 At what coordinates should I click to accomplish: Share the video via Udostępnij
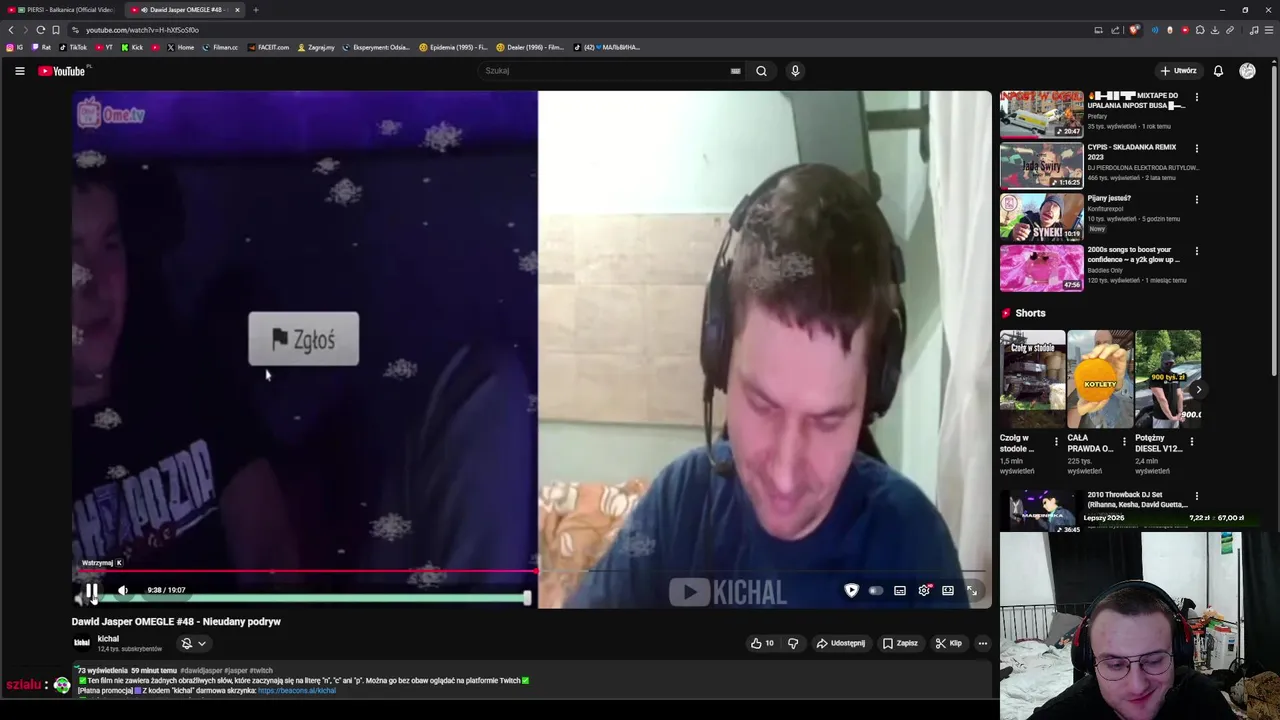pos(841,643)
